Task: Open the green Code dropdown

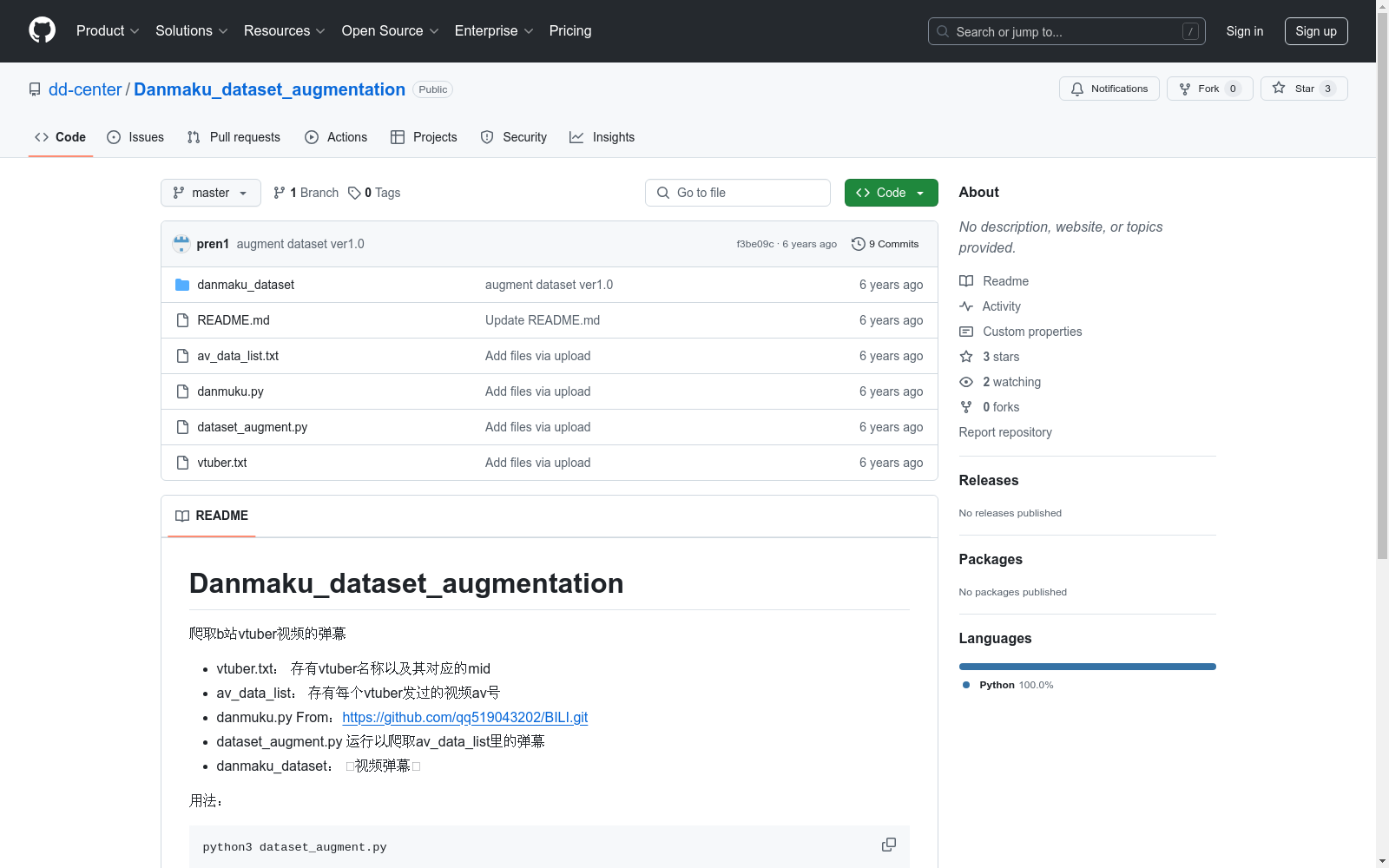Action: coord(891,193)
